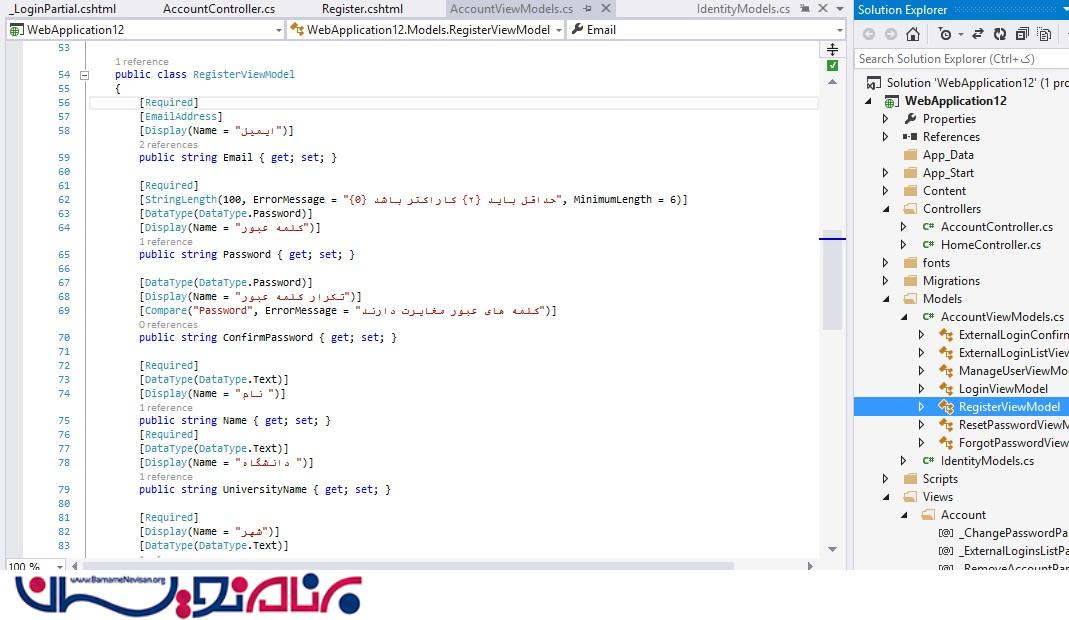Open the editor zoom level dropdown
The height and width of the screenshot is (620, 1069).
pos(59,567)
